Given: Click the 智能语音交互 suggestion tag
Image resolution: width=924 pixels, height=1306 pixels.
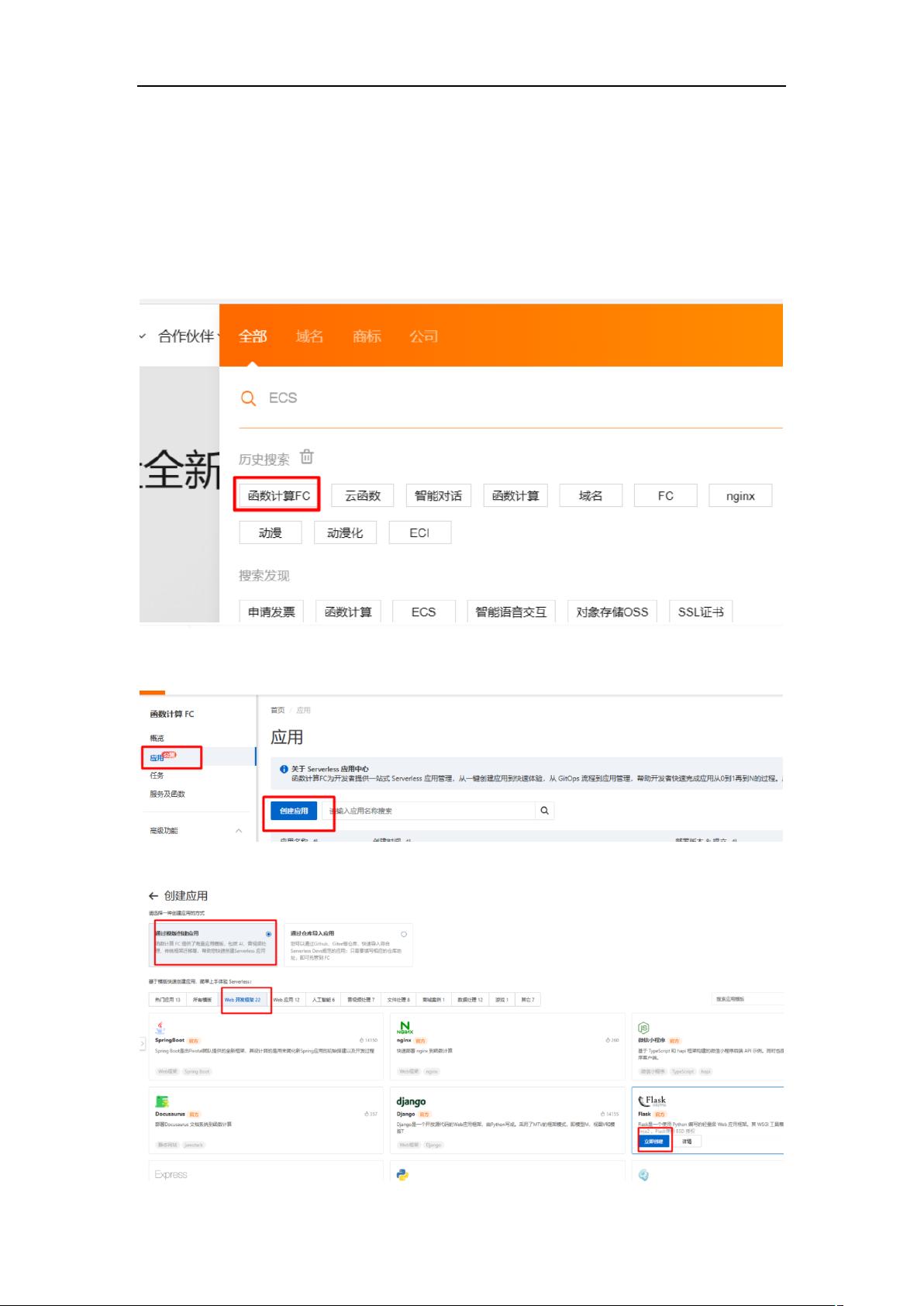Looking at the screenshot, I should click(x=511, y=612).
